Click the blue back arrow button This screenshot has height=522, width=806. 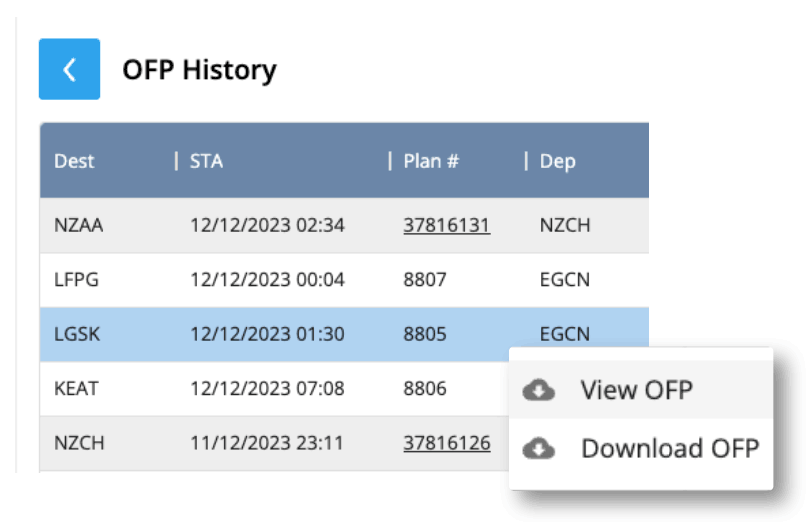[69, 69]
